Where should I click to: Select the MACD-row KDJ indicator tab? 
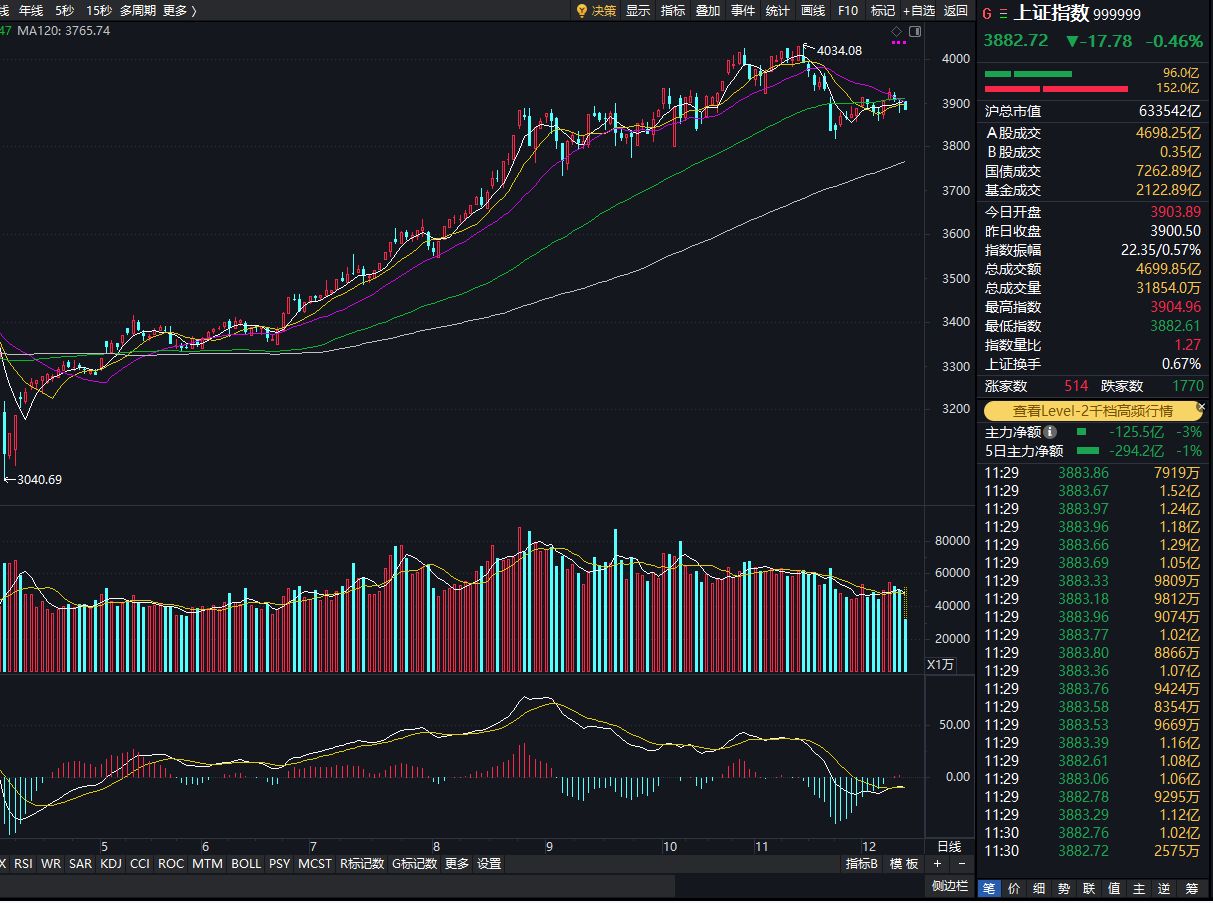pos(111,863)
